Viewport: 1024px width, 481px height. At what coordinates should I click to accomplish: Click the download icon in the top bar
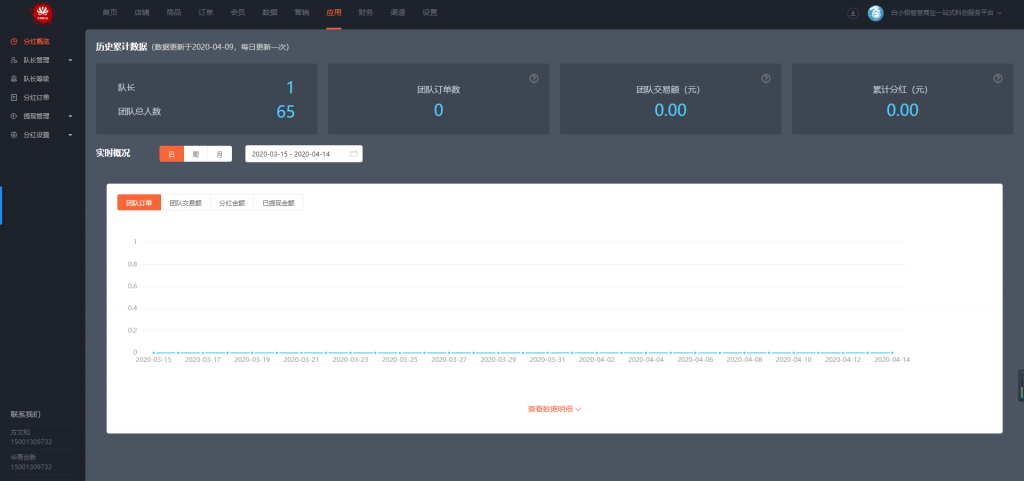click(x=853, y=13)
